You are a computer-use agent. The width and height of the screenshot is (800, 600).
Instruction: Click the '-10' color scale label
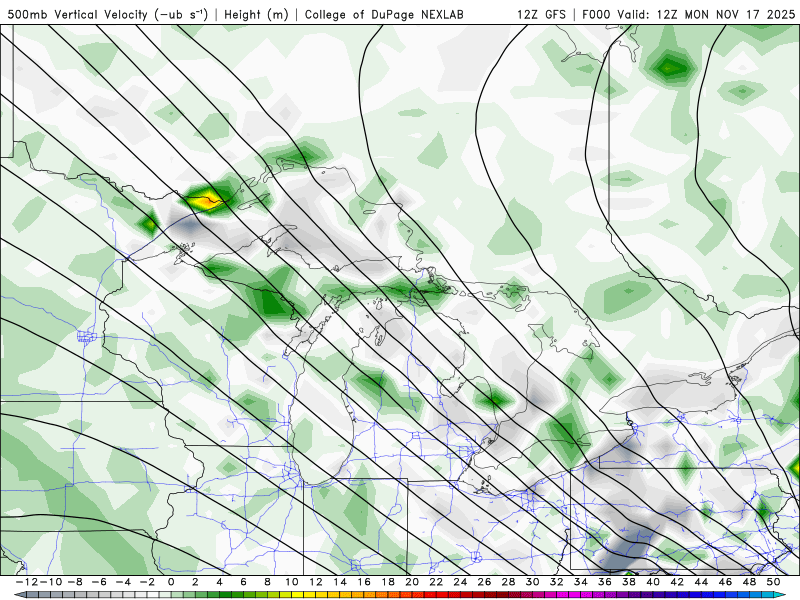(x=50, y=582)
